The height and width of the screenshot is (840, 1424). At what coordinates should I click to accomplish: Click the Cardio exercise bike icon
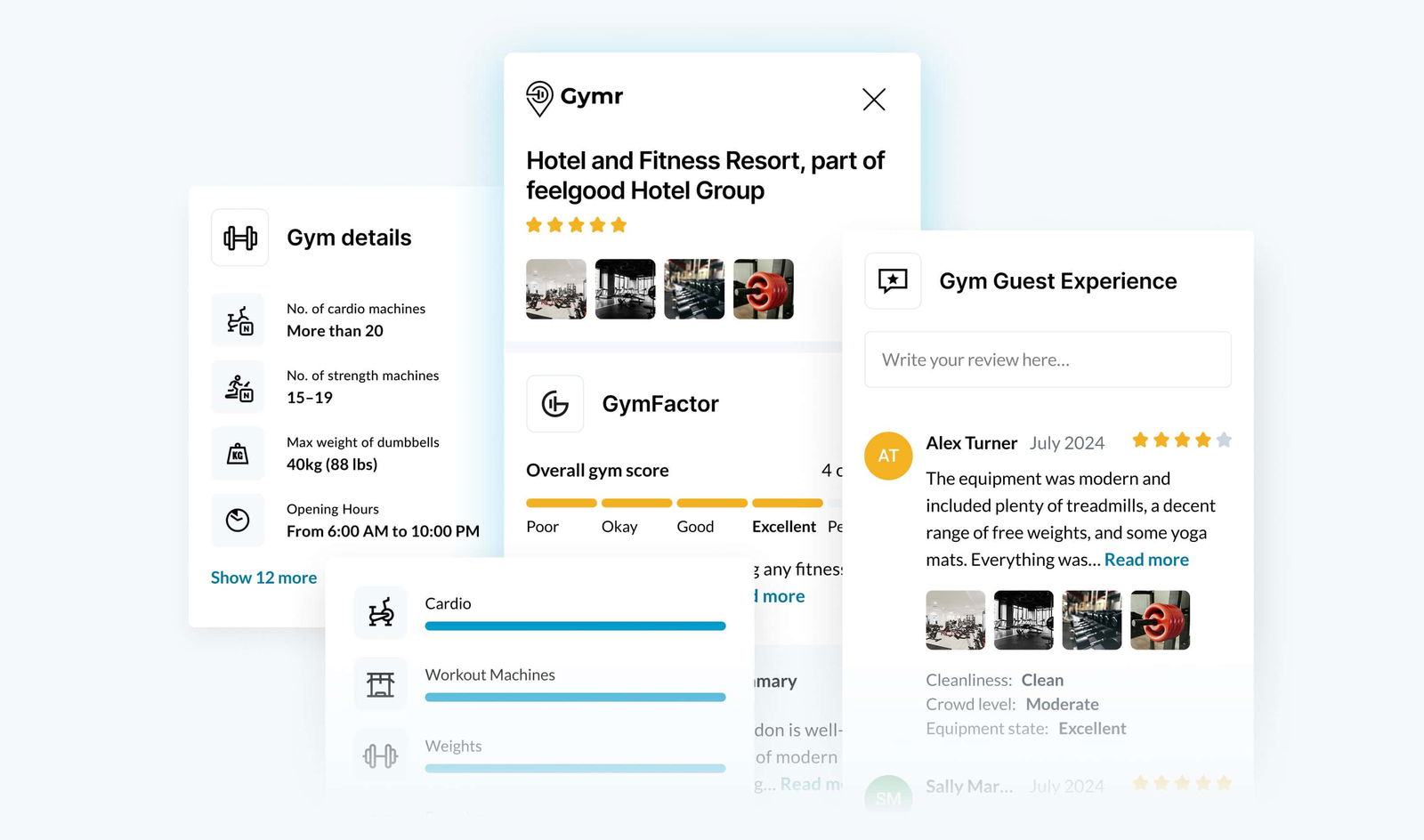click(381, 612)
